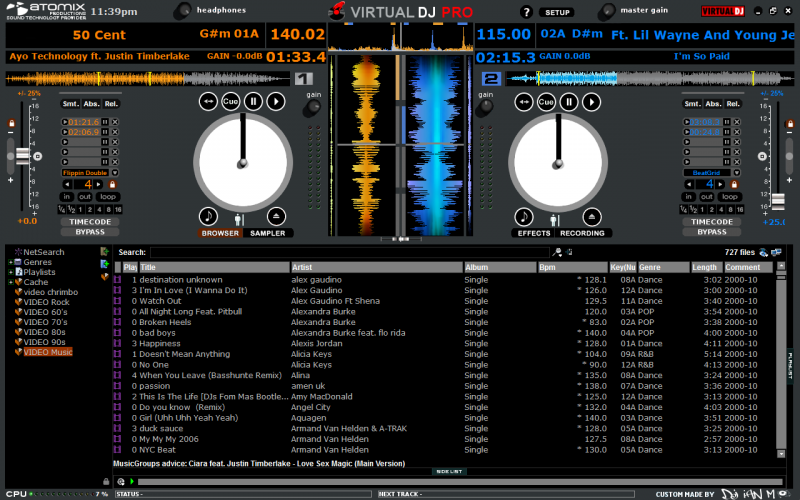Increase deck 1 loop length with right arrow
This screenshot has height=500, width=800.
pos(98,184)
